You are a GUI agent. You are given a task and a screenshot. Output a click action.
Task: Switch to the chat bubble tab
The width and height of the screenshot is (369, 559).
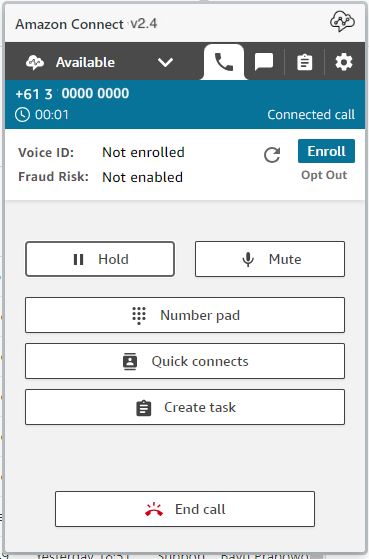(264, 62)
